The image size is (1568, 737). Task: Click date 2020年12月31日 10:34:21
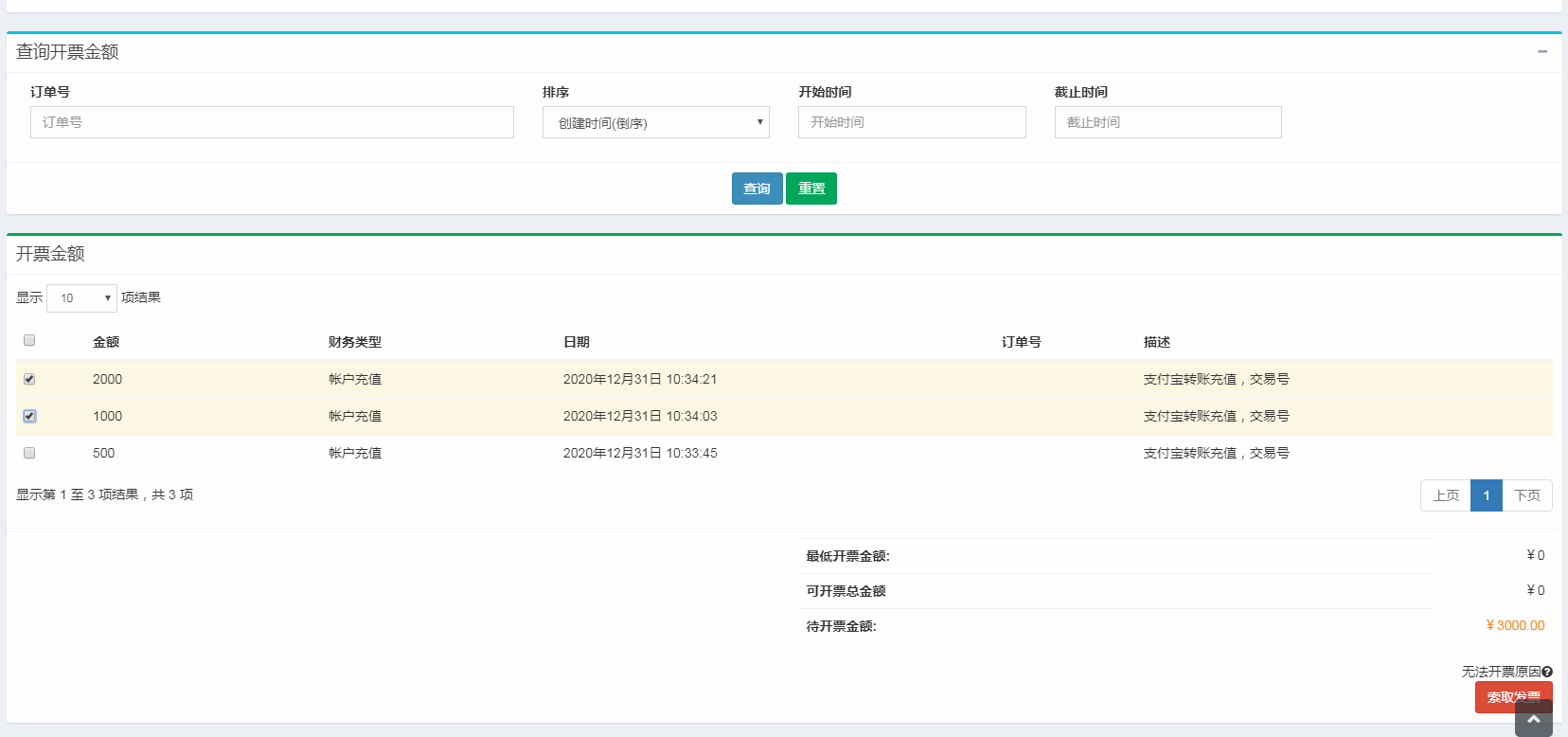tap(640, 379)
